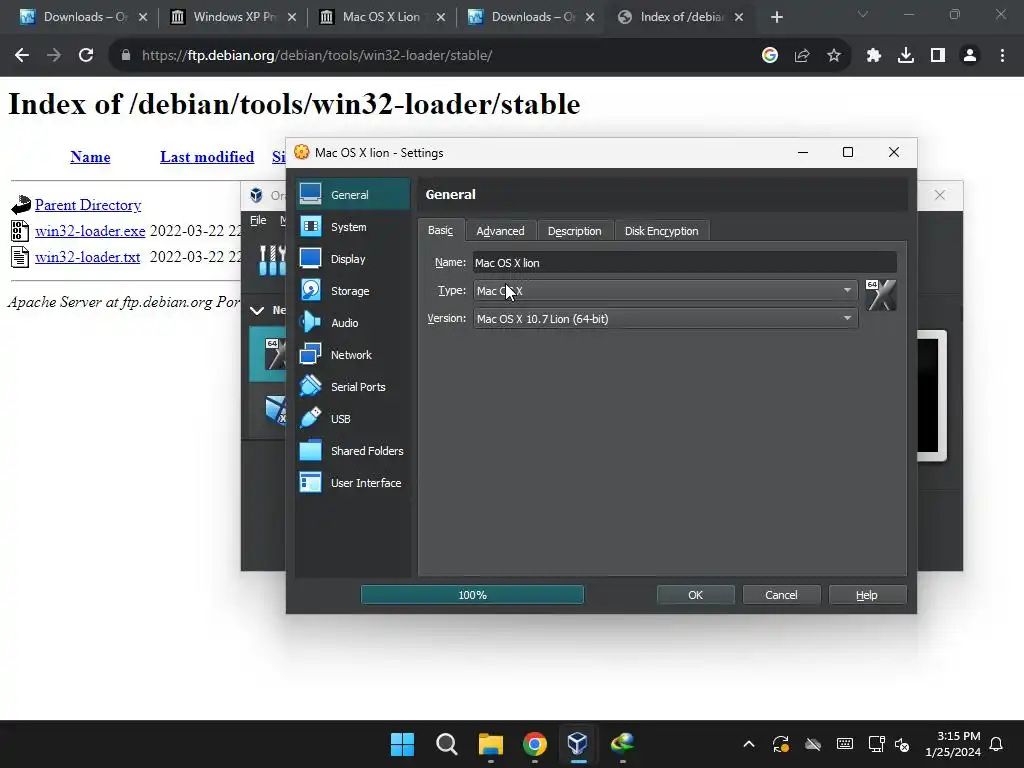
Task: Sort by Last modified link
Action: tap(207, 157)
